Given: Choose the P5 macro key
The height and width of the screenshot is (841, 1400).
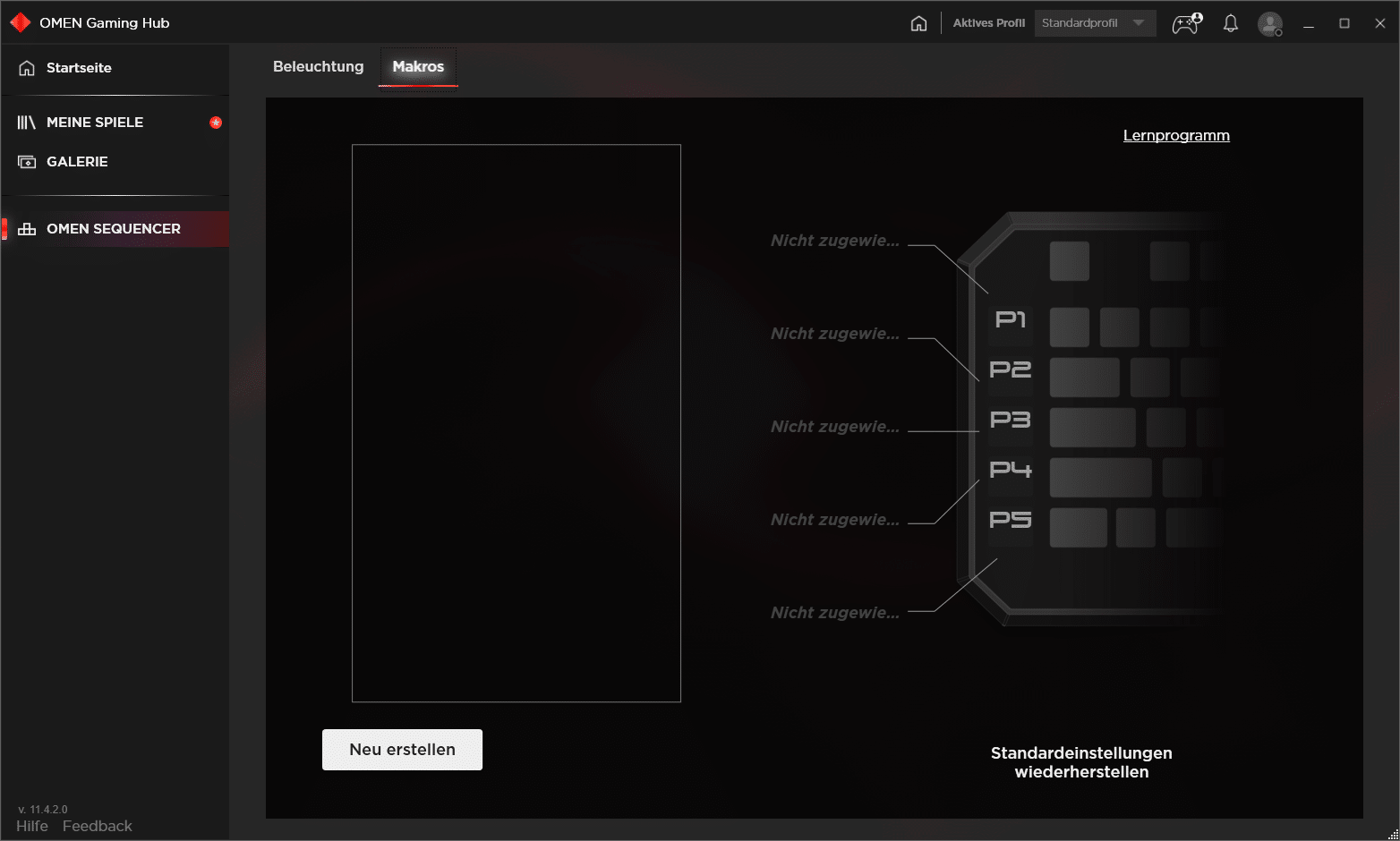Looking at the screenshot, I should click(1011, 520).
